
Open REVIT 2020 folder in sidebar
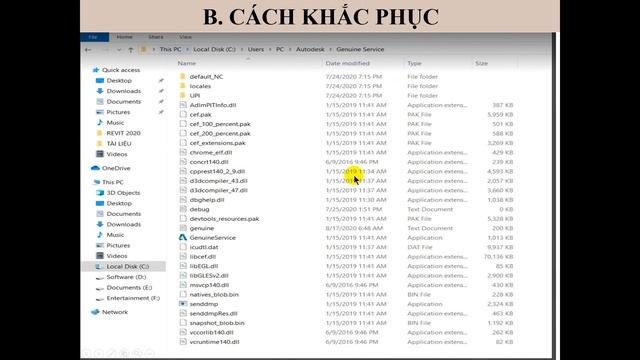click(123, 133)
